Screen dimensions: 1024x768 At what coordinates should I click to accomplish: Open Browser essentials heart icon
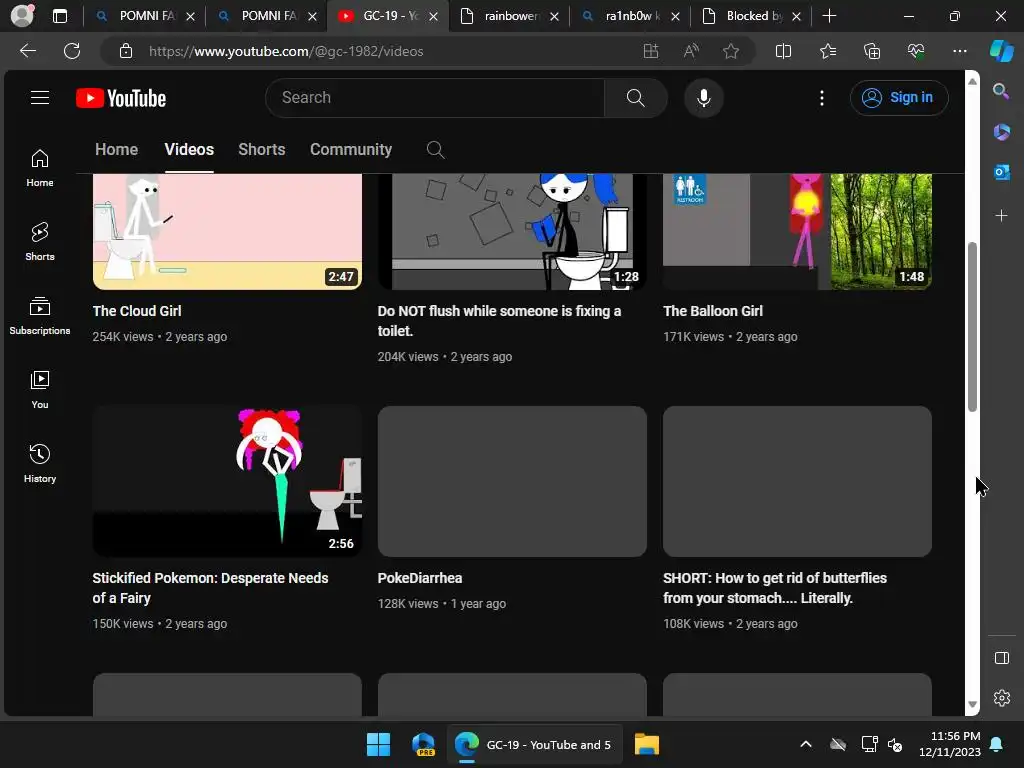pos(916,51)
